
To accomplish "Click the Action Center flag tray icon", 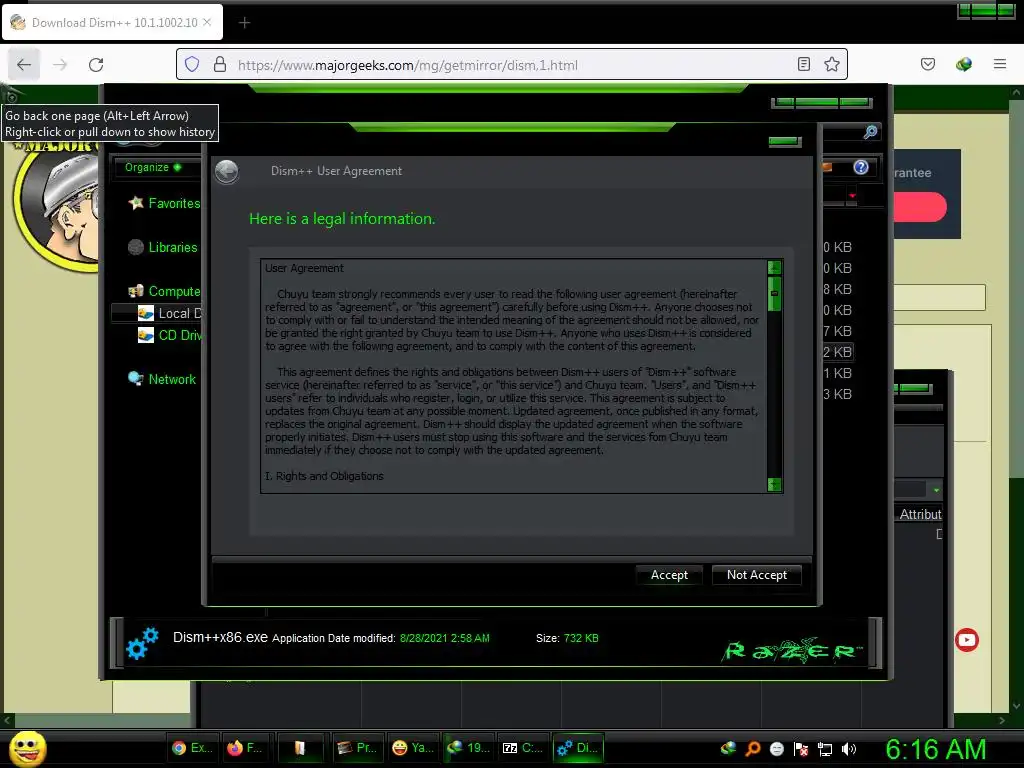I will 801,748.
